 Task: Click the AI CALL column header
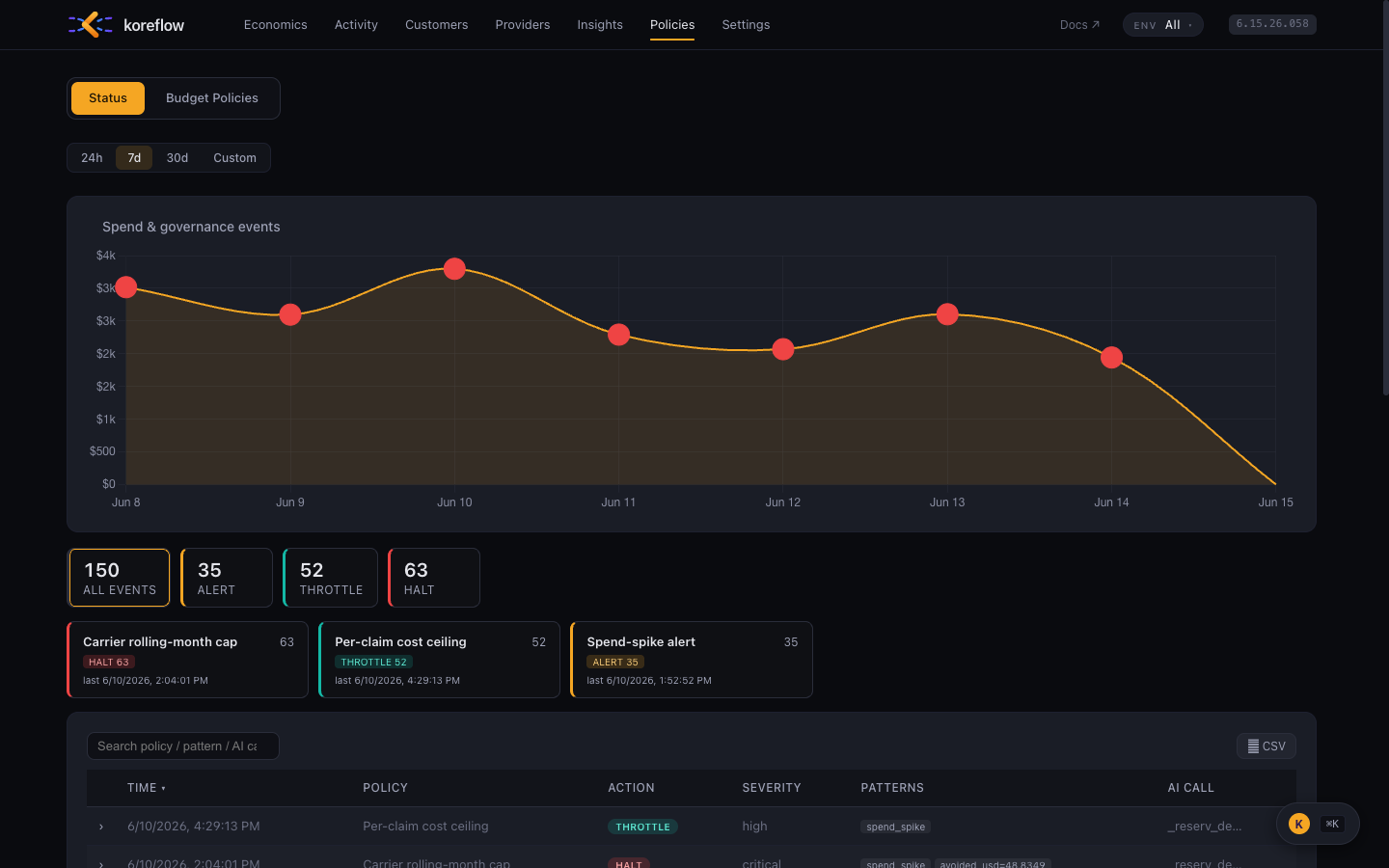[1190, 788]
